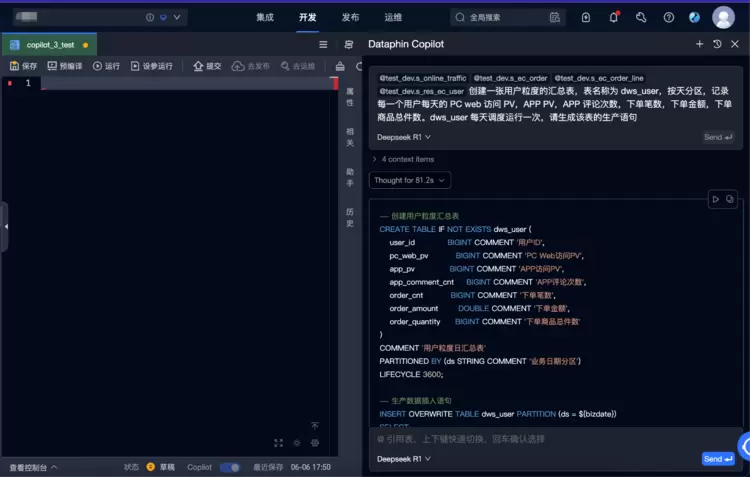Copy the generated SQL code block
The width and height of the screenshot is (750, 477).
tap(730, 199)
